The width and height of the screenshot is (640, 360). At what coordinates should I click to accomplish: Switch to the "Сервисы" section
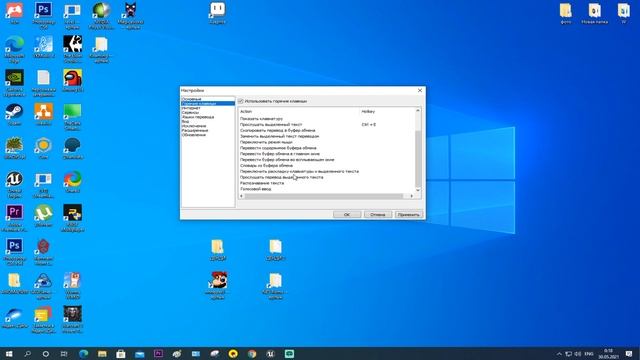tap(190, 112)
